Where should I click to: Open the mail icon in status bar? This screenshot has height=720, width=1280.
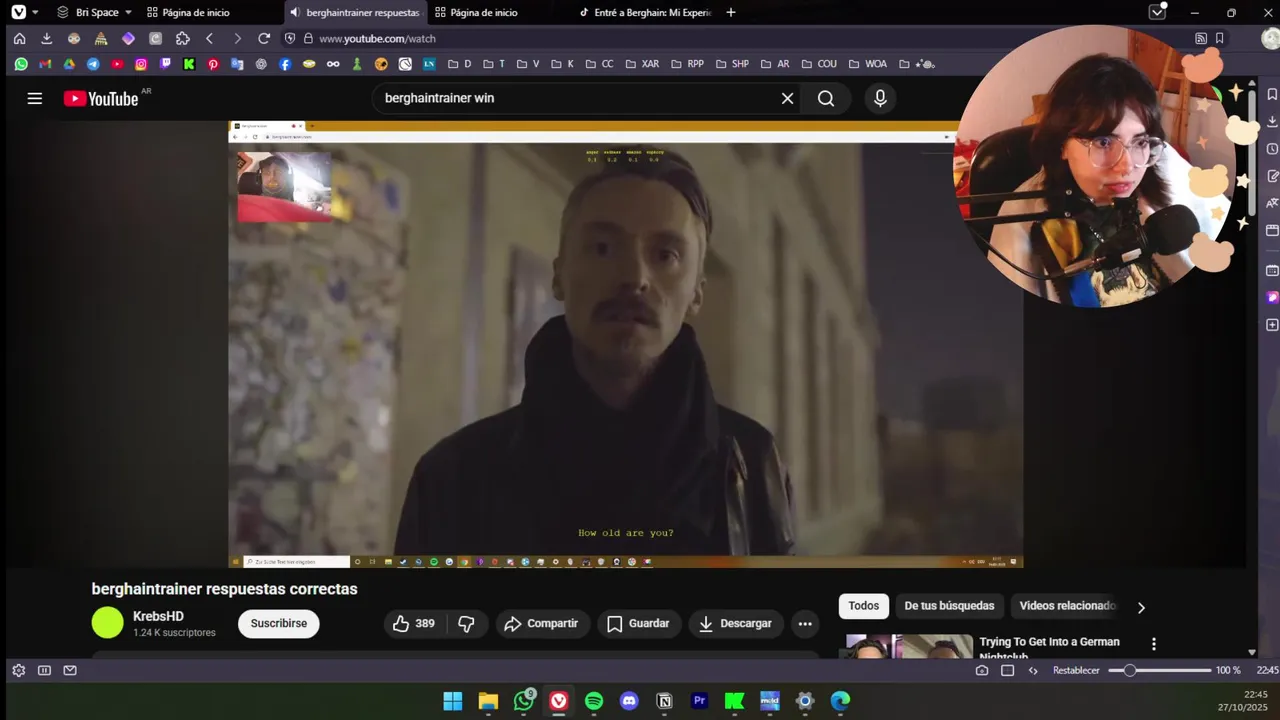pyautogui.click(x=70, y=670)
